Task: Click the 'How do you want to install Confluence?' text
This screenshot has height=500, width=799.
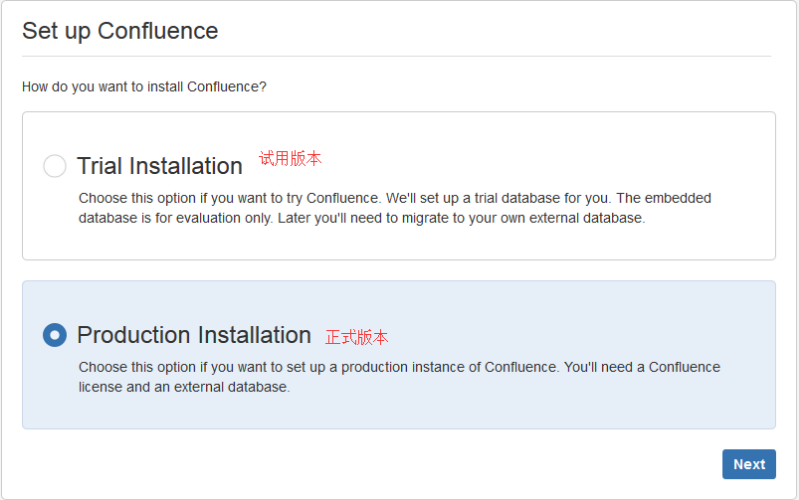Action: coord(144,87)
